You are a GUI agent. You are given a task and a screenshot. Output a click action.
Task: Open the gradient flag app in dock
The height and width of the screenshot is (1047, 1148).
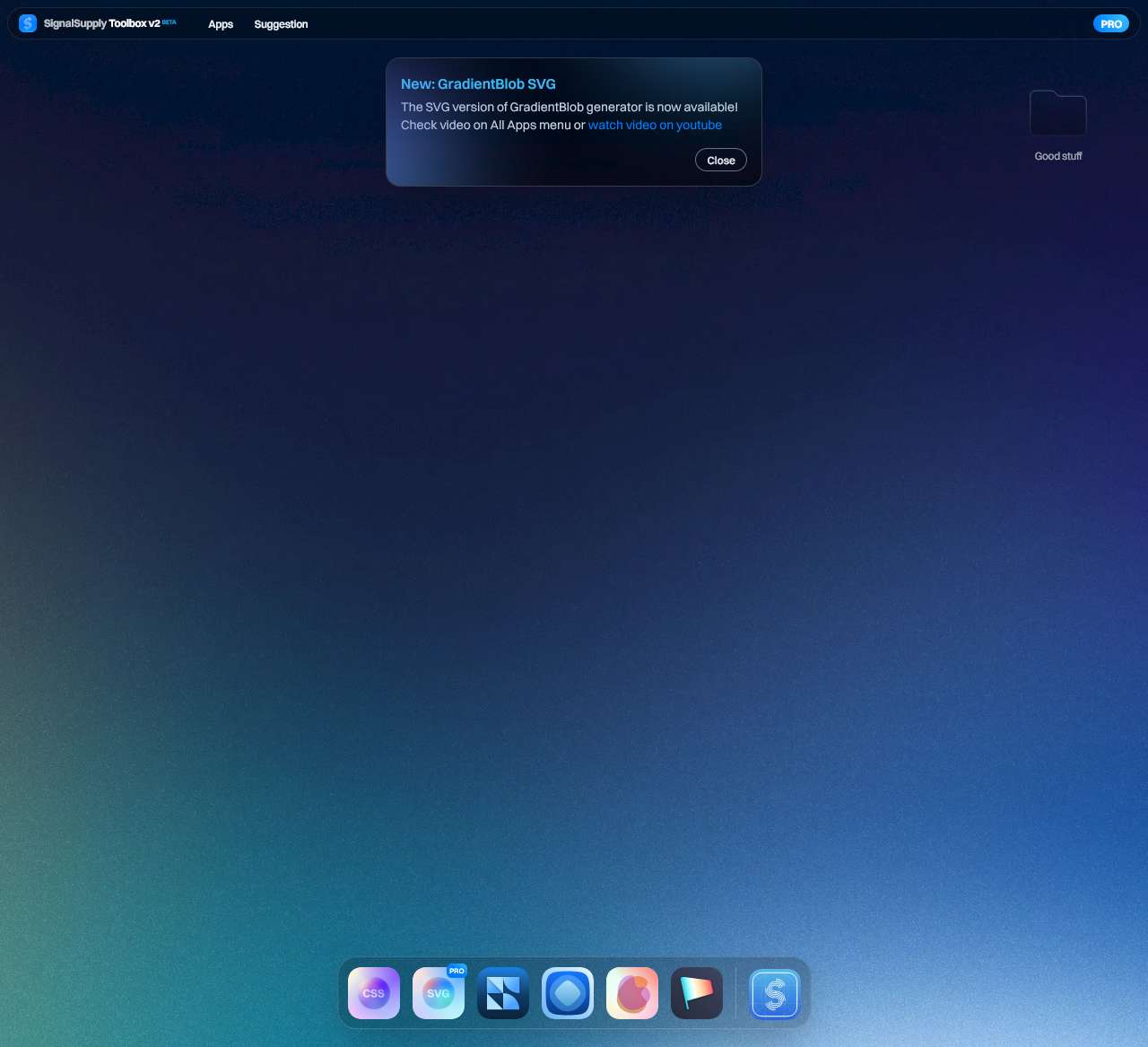click(x=697, y=993)
